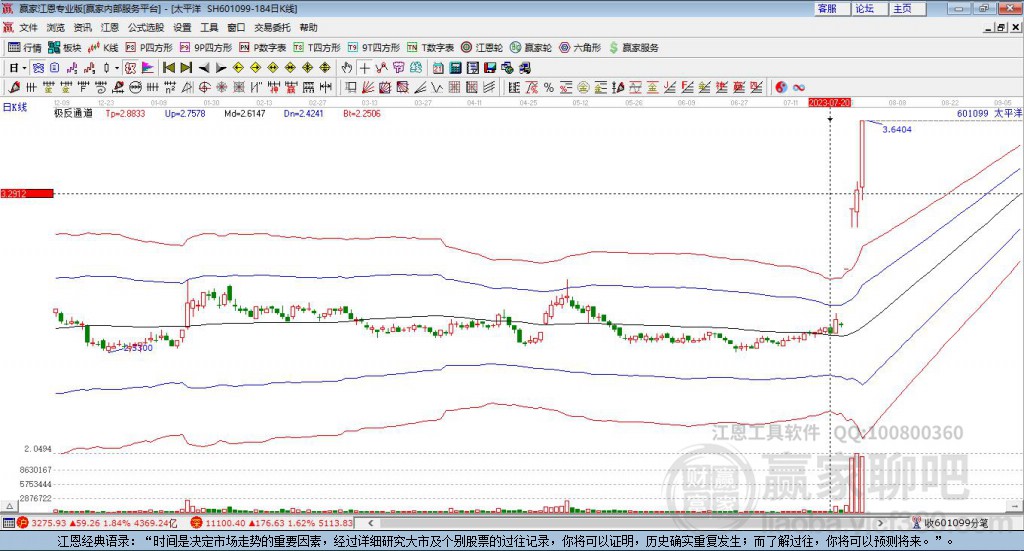
Task: Select the hand pan tool
Action: 347,68
